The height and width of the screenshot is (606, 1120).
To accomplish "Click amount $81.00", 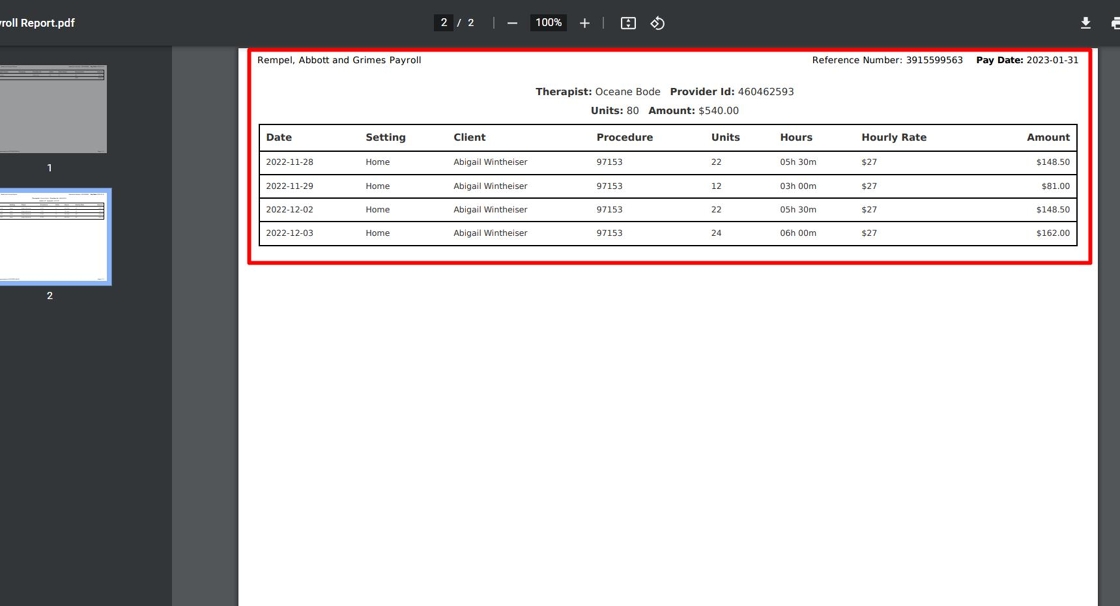I will click(1056, 186).
